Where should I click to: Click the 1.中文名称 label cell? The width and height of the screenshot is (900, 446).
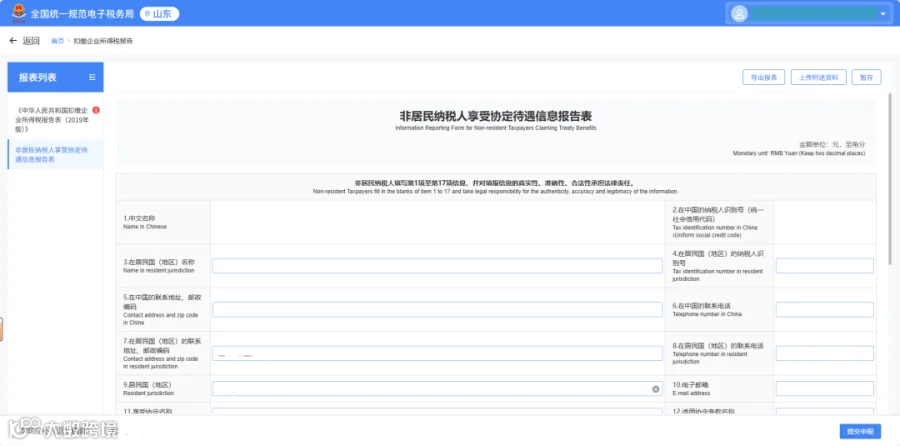(x=163, y=222)
